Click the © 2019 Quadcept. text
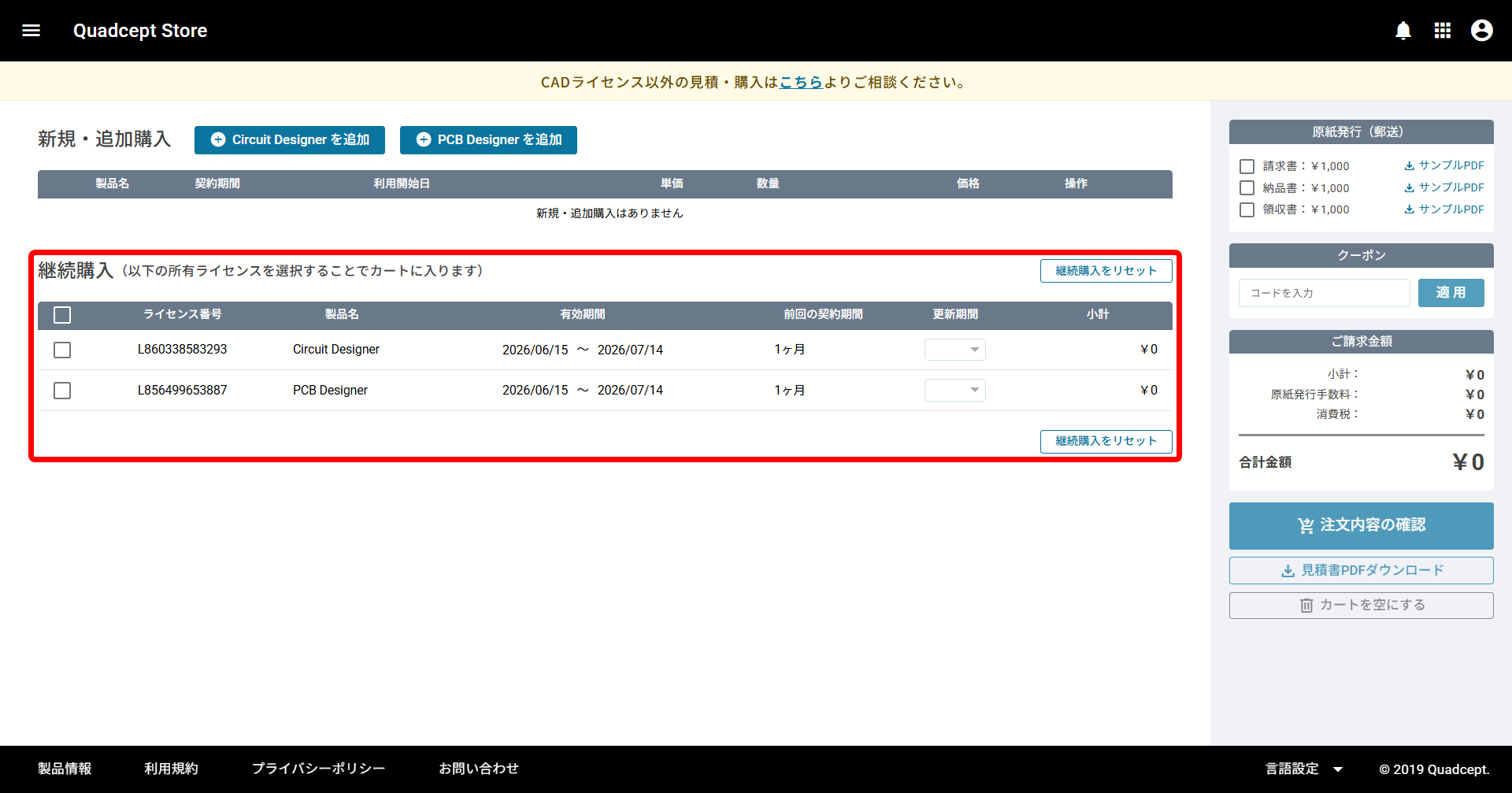The image size is (1512, 793). click(x=1434, y=769)
